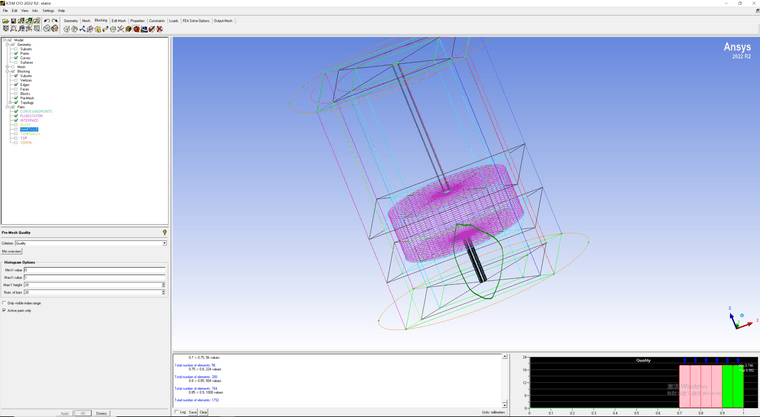The width and height of the screenshot is (760, 417).
Task: Click the Max X value input field
Action: coord(95,277)
